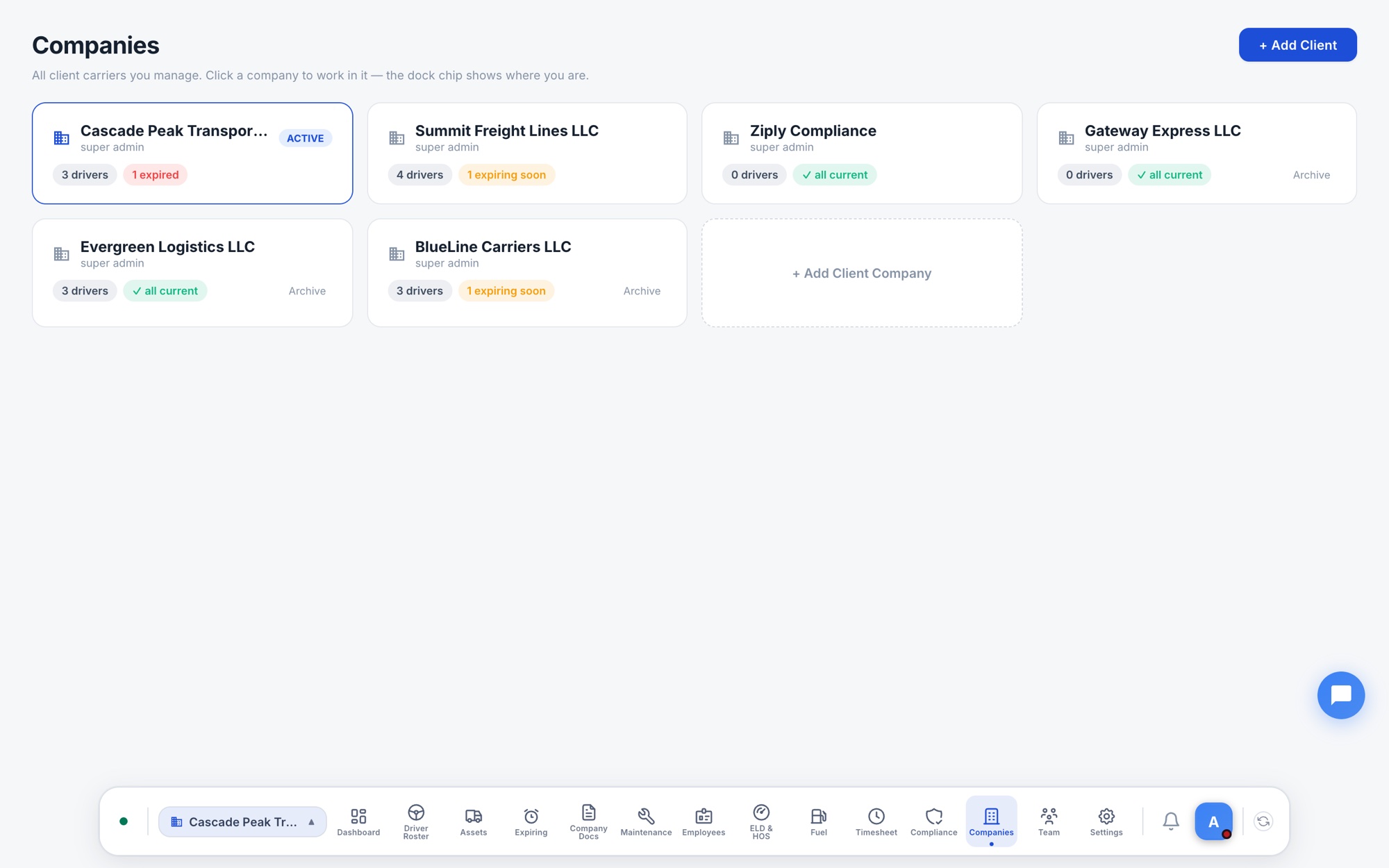This screenshot has height=868, width=1389.
Task: Click Summit Freight Lines building icon
Action: click(x=397, y=138)
